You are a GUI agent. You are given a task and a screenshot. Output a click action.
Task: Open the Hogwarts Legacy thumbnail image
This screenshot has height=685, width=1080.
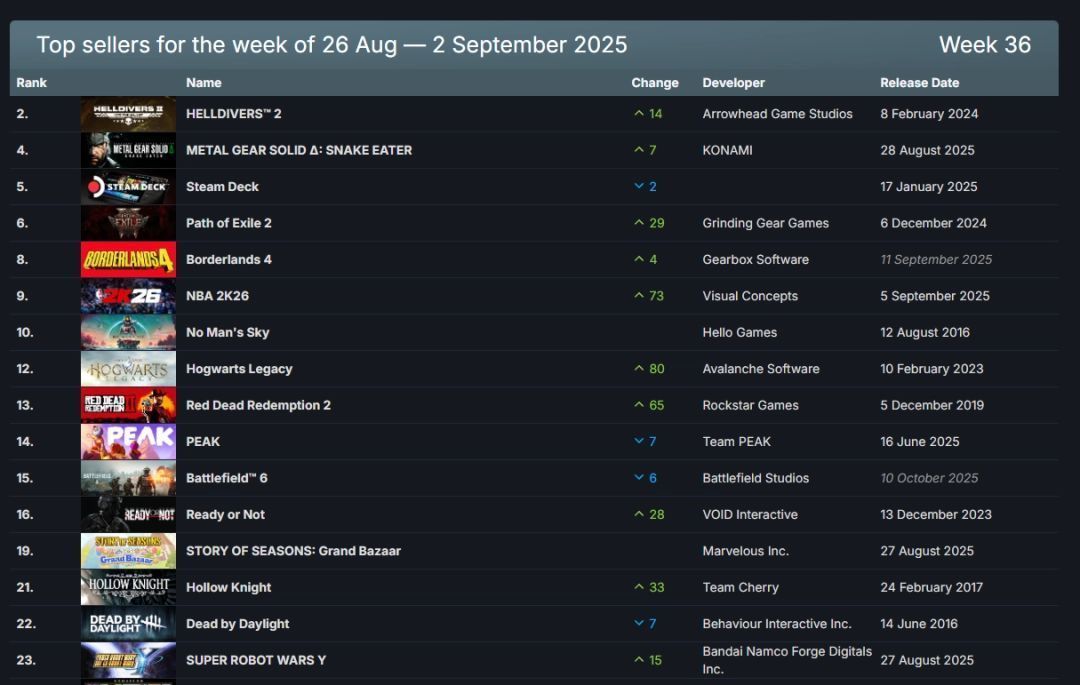[x=128, y=369]
